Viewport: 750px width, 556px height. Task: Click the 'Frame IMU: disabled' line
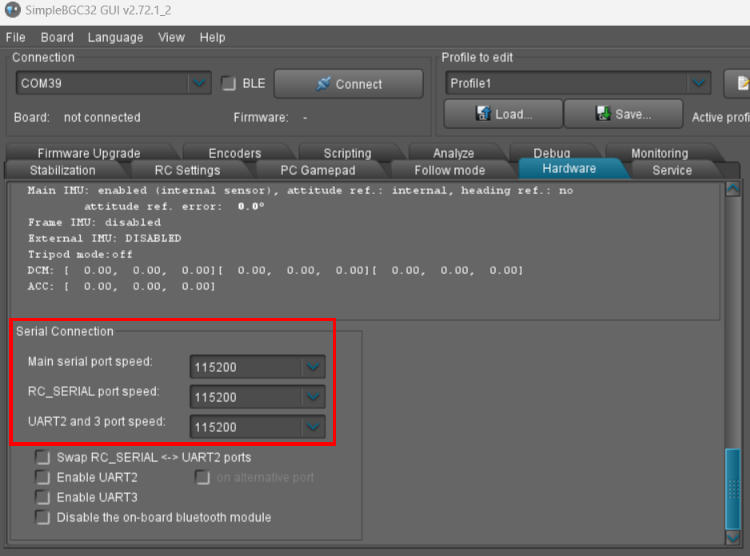click(94, 222)
